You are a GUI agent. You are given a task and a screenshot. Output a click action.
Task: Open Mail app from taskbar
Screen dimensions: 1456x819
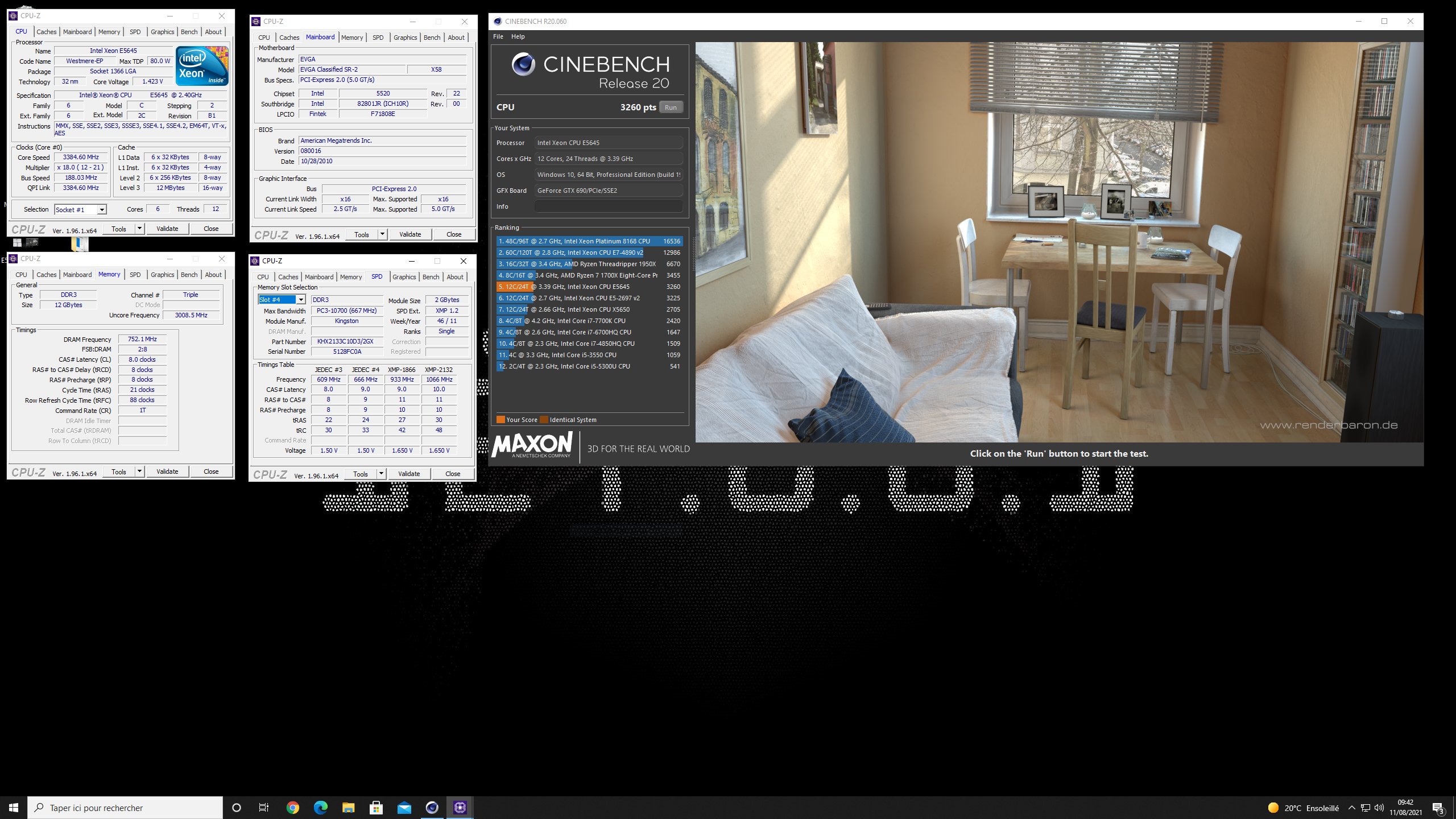(404, 808)
